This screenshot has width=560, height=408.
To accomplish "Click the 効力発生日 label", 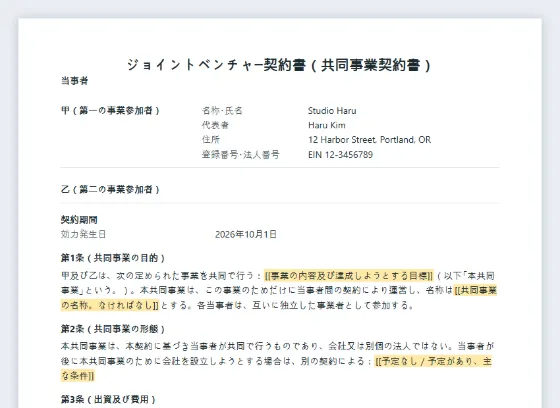I will pos(83,234).
